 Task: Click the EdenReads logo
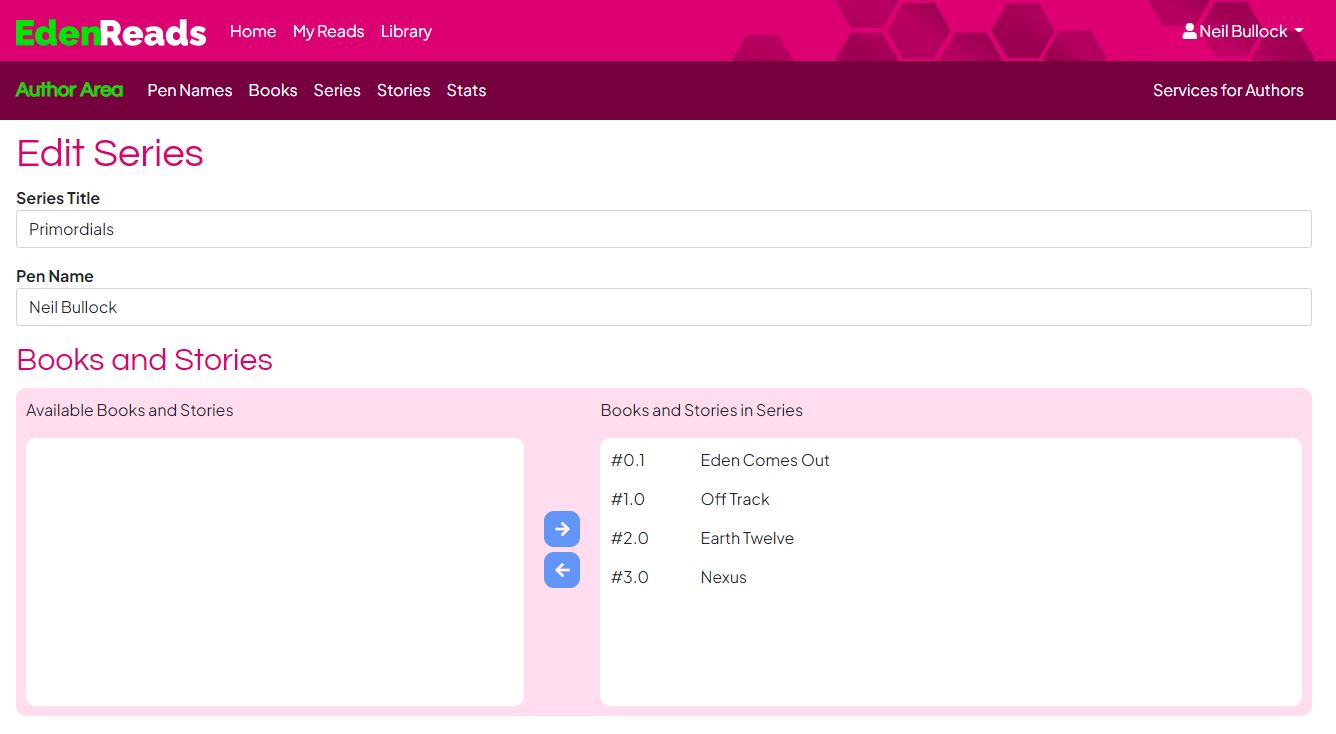coord(111,32)
